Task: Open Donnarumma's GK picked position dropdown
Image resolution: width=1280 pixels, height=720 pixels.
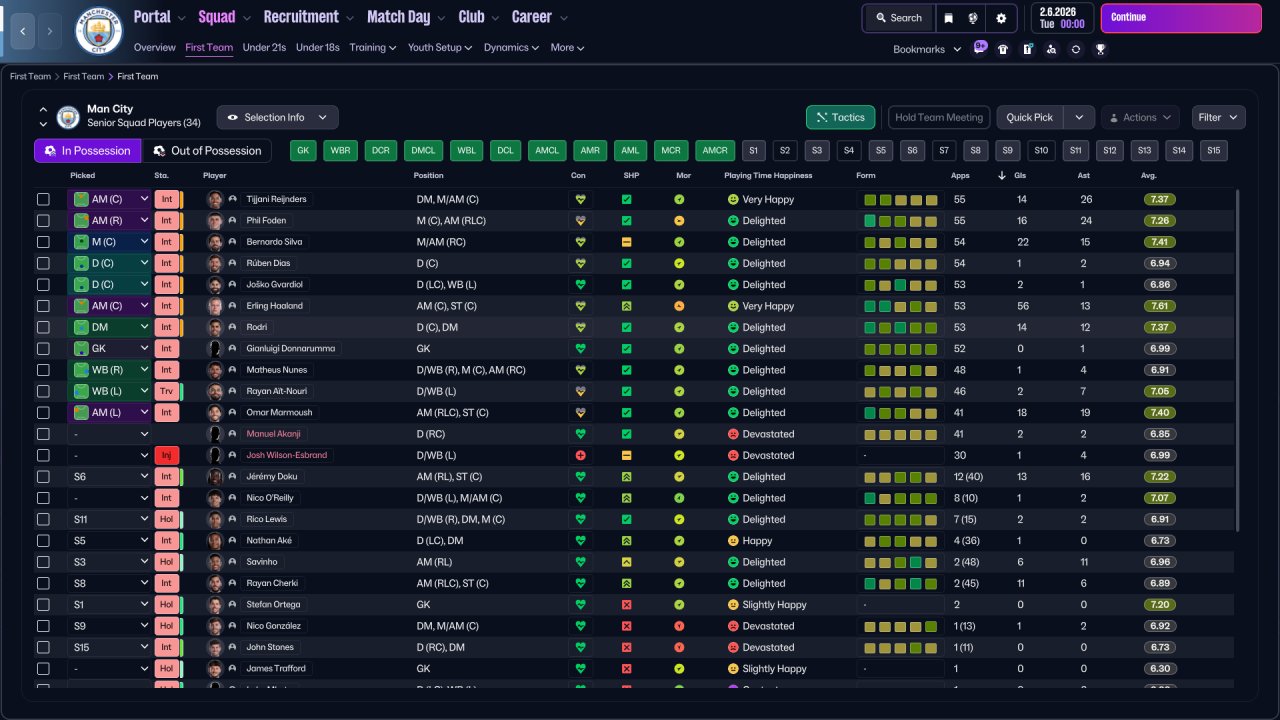Action: [x=109, y=348]
